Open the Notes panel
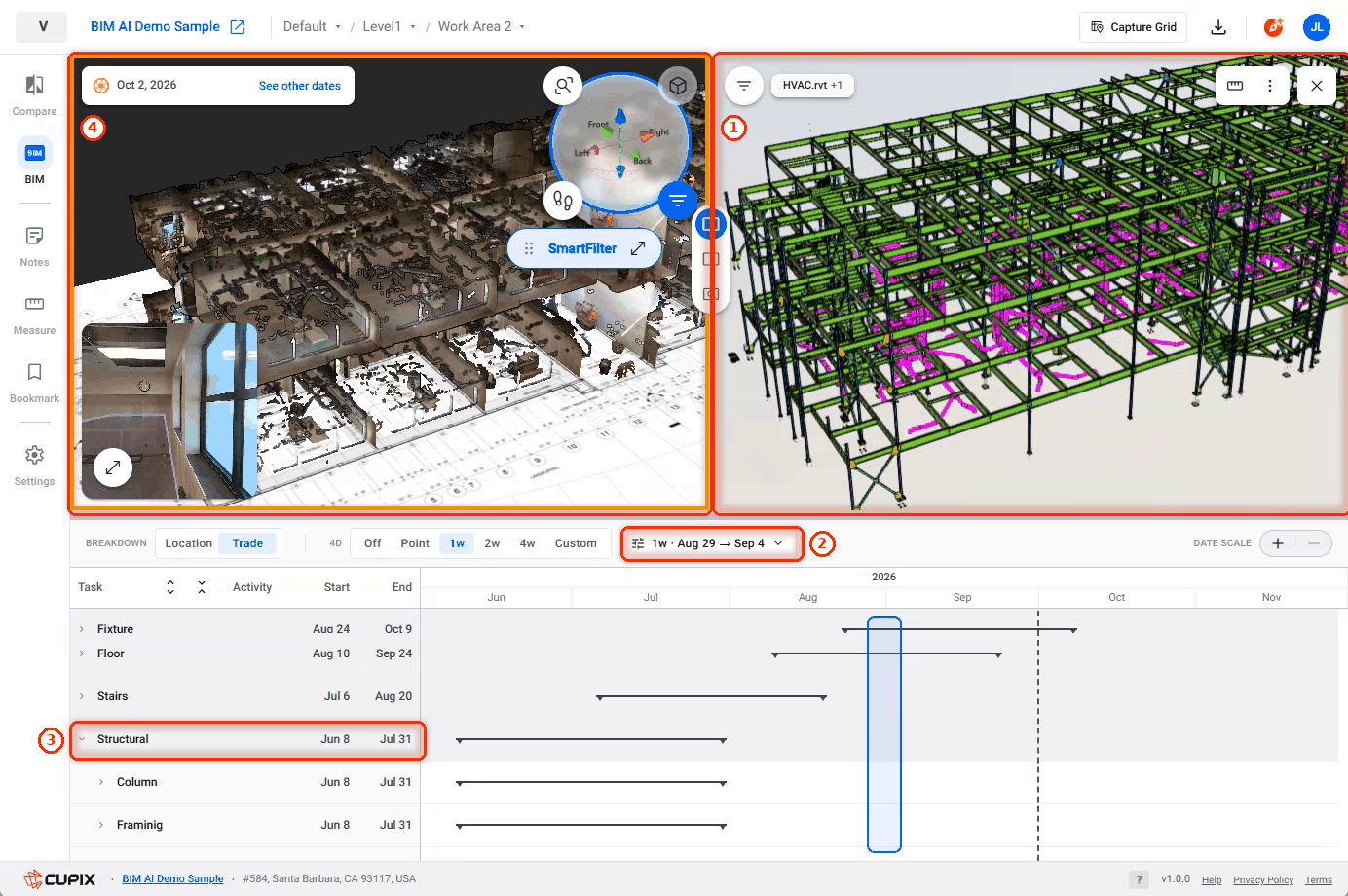Image resolution: width=1348 pixels, height=896 pixels. (34, 245)
